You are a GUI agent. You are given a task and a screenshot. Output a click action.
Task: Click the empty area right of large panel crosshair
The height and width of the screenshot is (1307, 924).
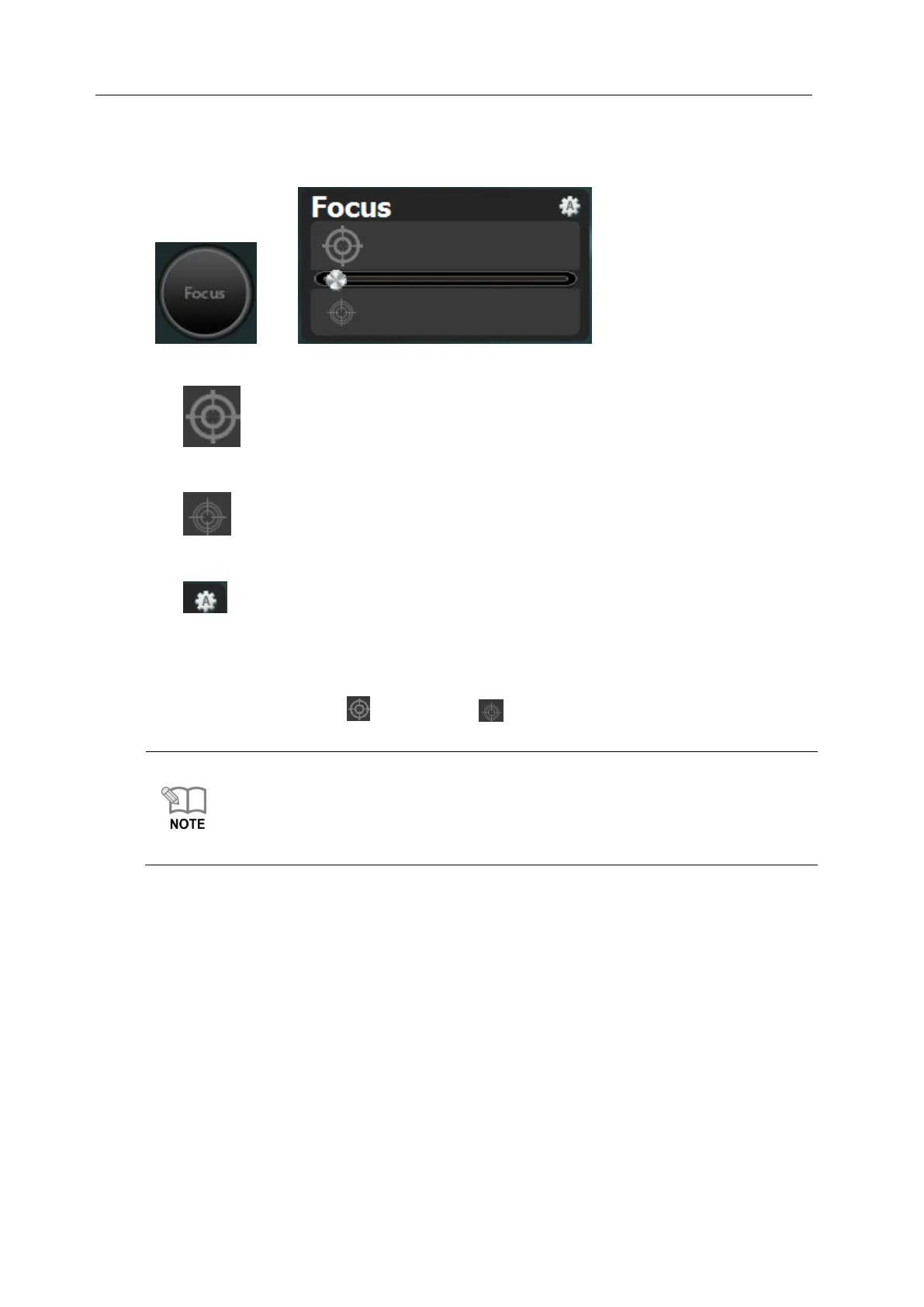pyautogui.click(x=472, y=246)
